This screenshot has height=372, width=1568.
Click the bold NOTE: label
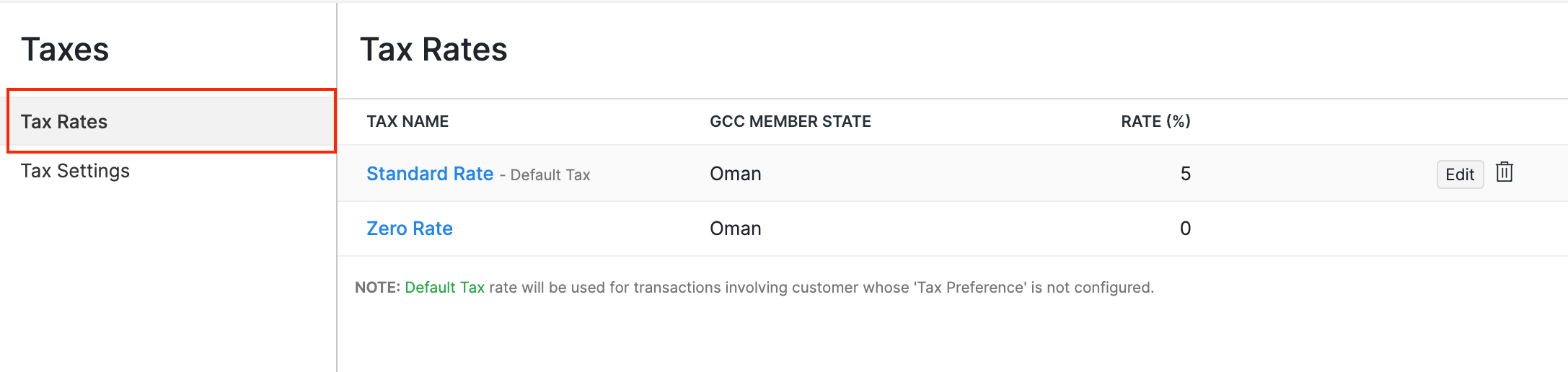click(377, 288)
